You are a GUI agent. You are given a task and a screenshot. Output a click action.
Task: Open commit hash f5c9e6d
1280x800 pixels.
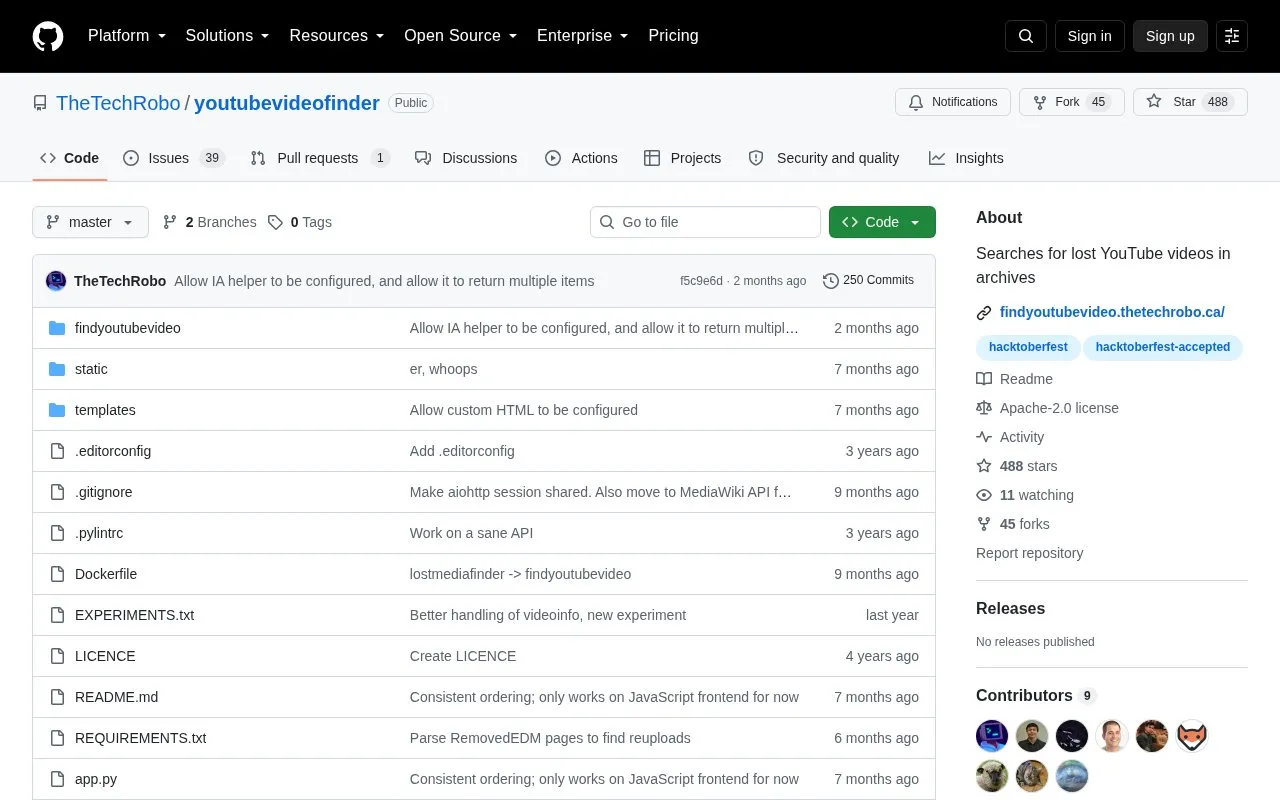click(x=701, y=281)
